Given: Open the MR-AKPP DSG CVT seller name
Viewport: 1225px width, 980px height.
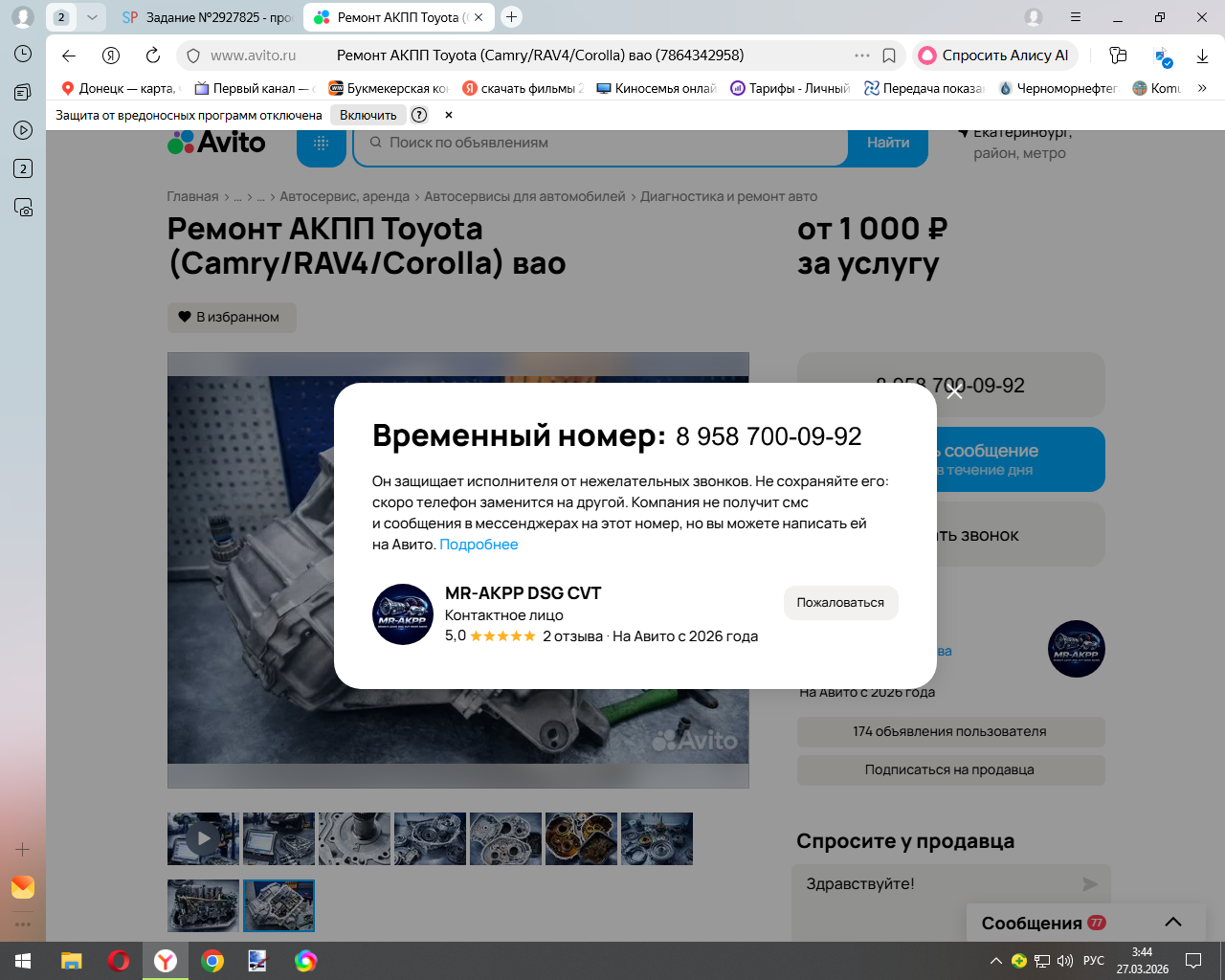Looking at the screenshot, I should 523,593.
